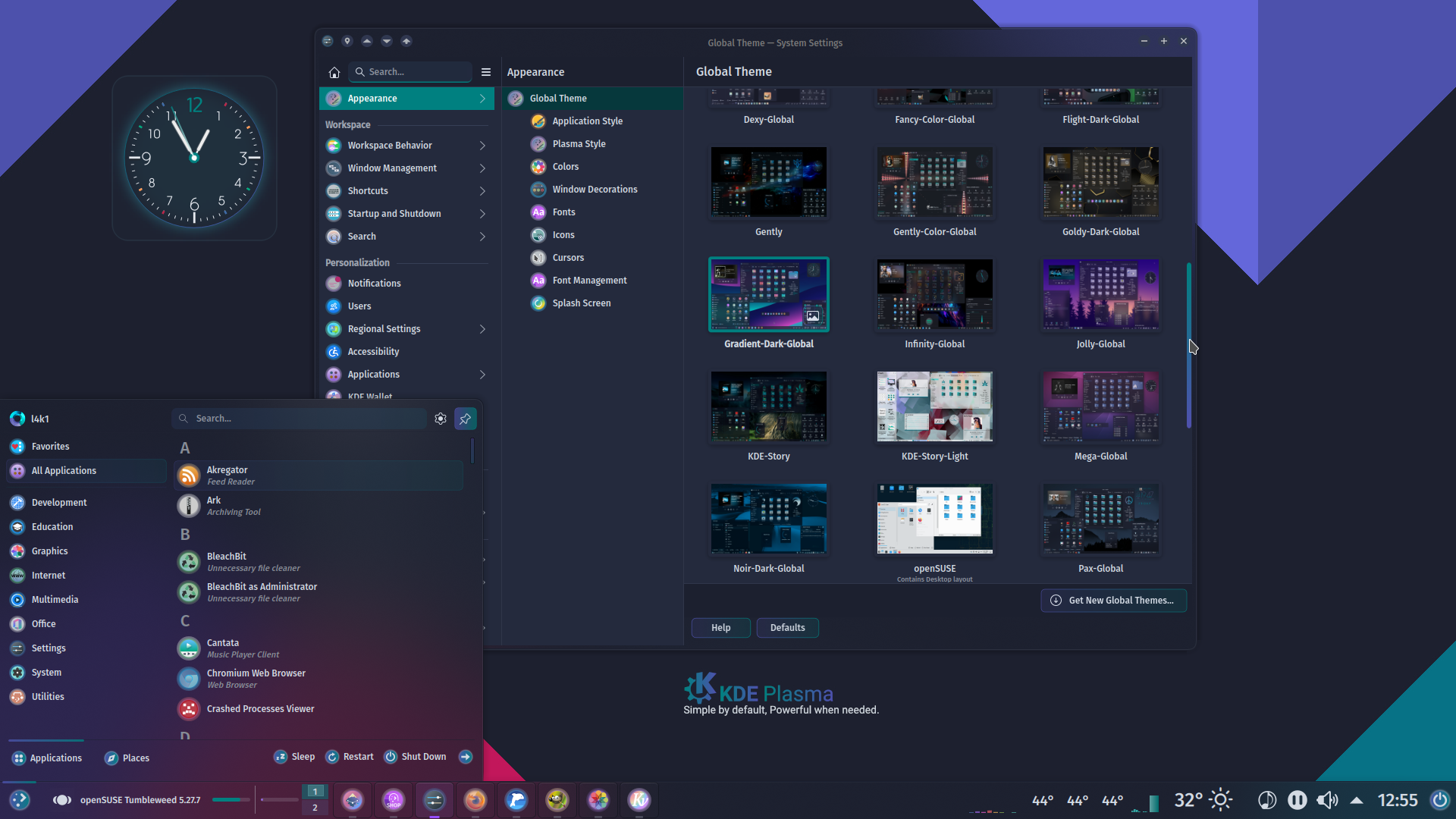Click Sleep in the launcher

coord(294,757)
